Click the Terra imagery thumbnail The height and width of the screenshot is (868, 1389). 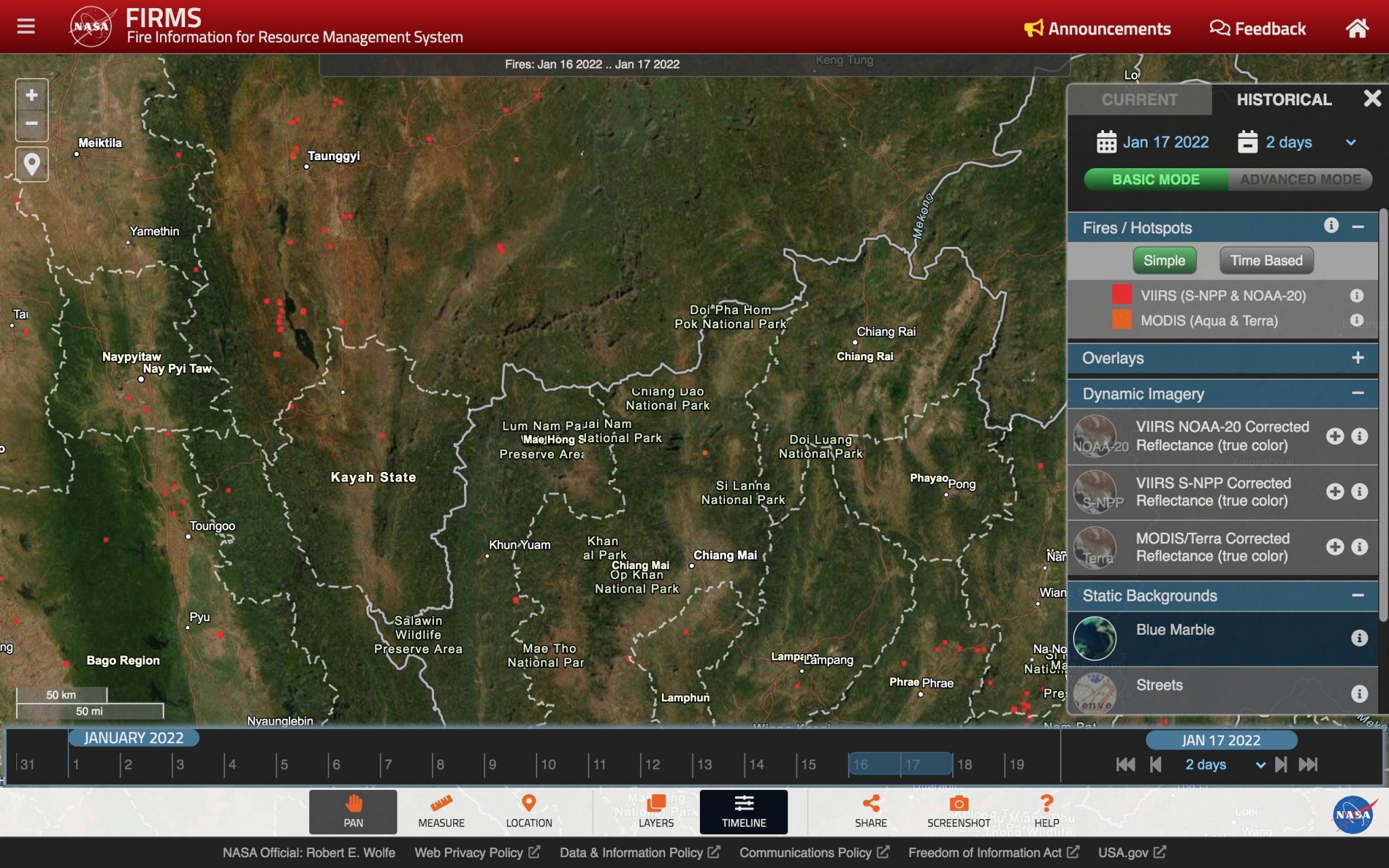click(x=1095, y=547)
